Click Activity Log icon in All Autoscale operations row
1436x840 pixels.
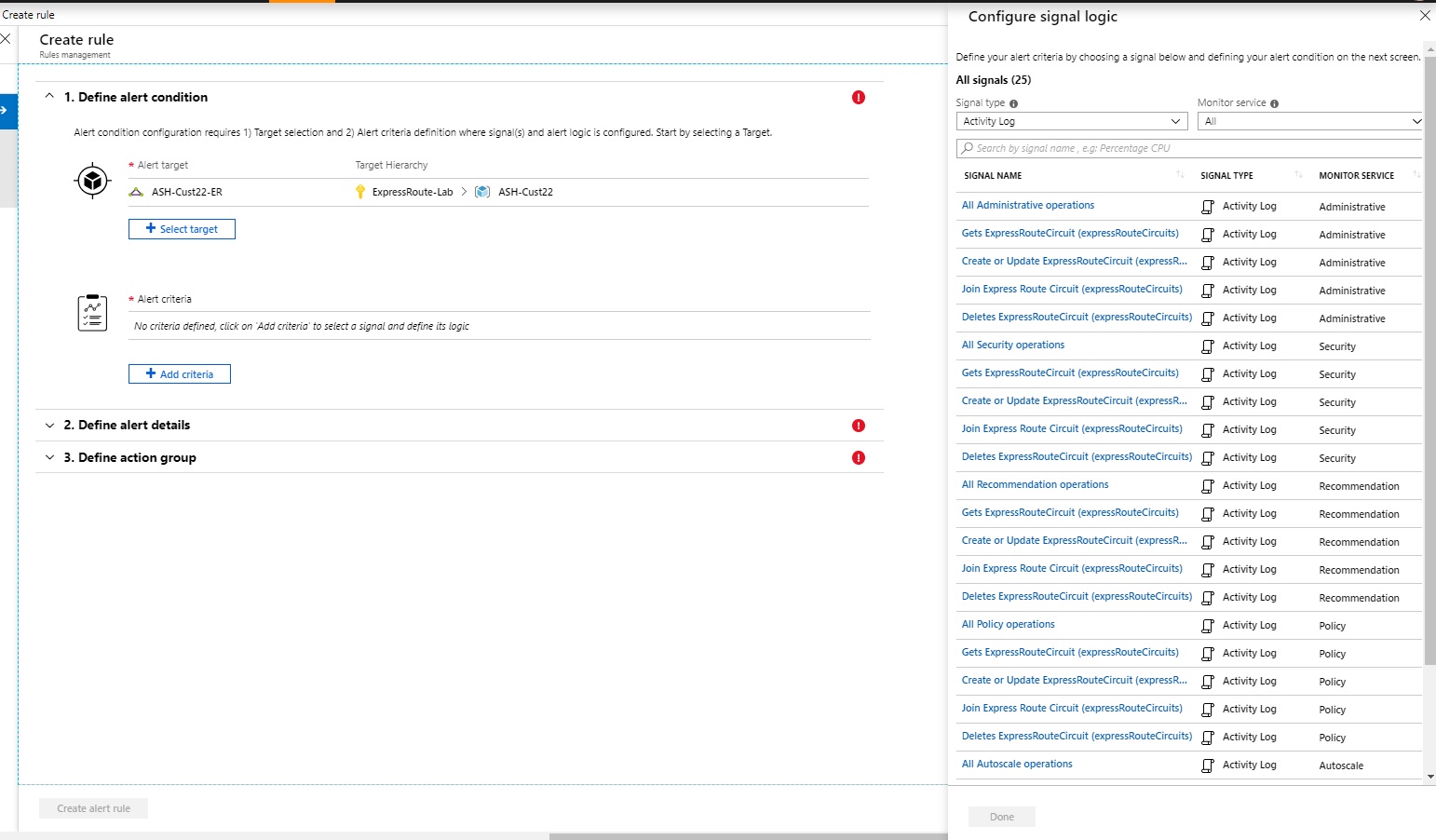pos(1208,765)
